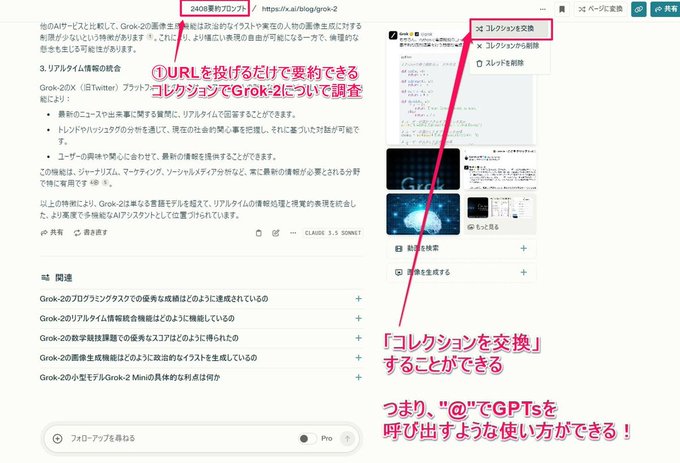The width and height of the screenshot is (680, 463).
Task: Click the 関連 section heading icon
Action: (x=45, y=277)
